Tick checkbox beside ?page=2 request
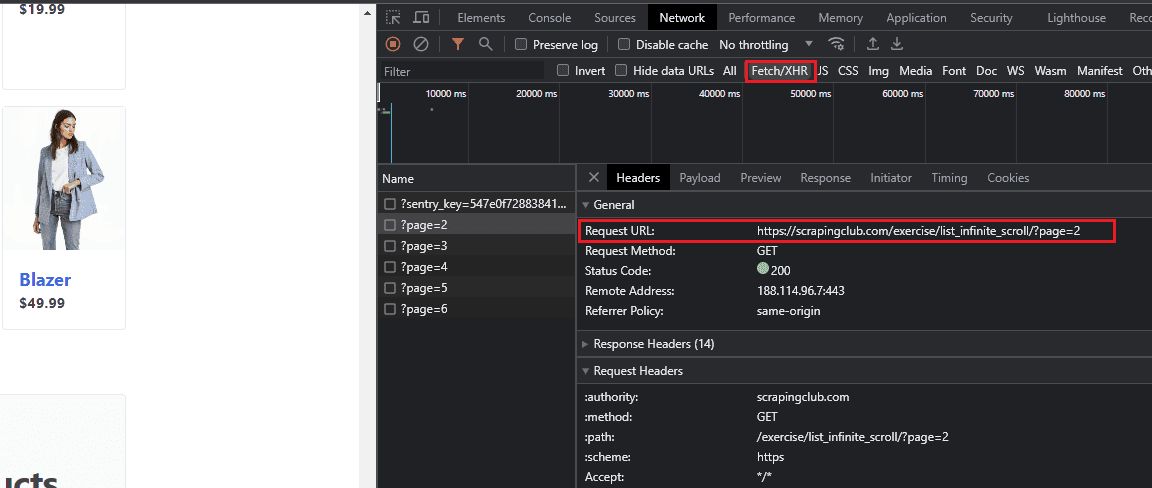The image size is (1152, 488). point(390,225)
